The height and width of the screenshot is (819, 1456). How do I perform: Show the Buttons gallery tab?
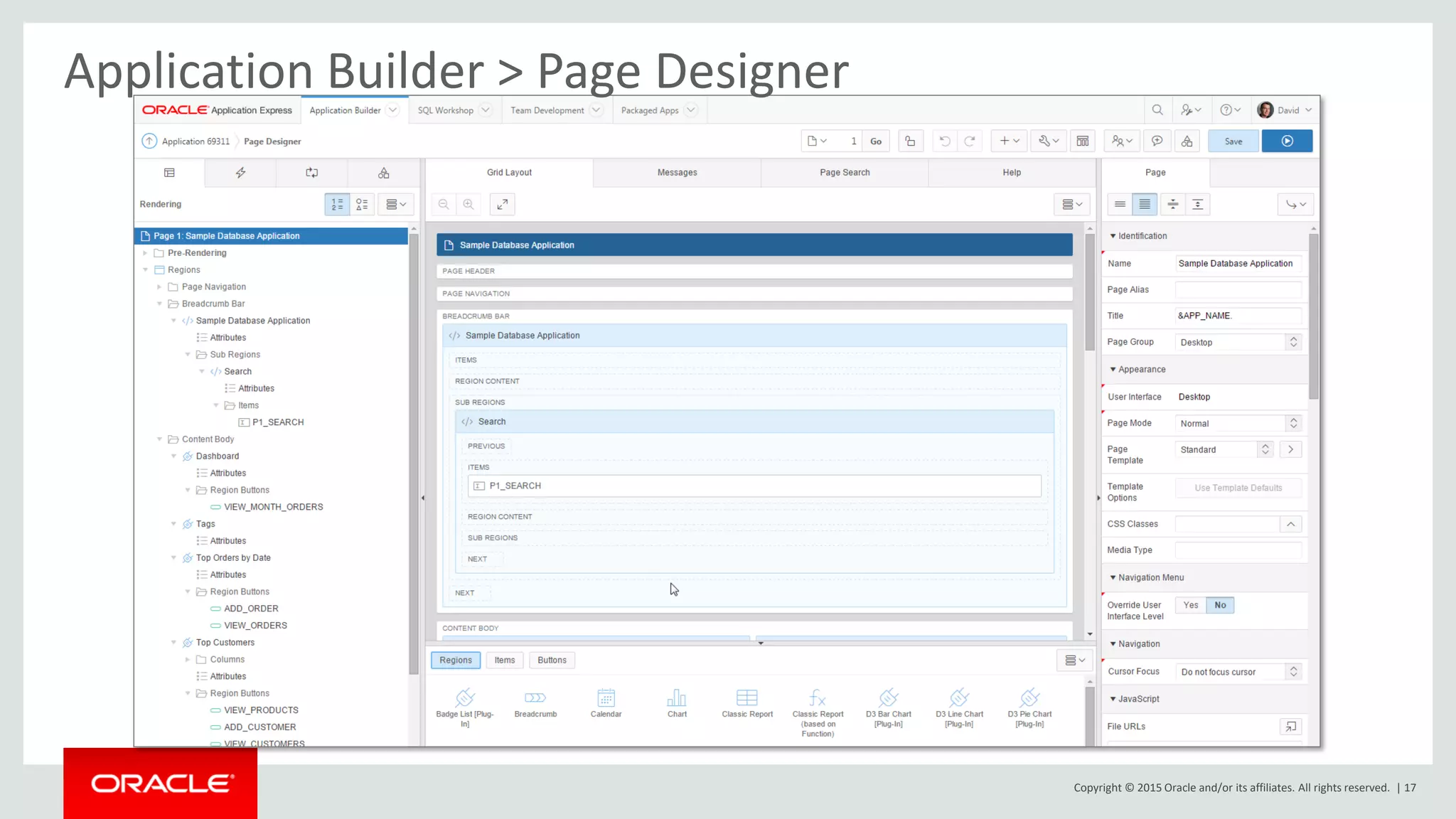pyautogui.click(x=552, y=660)
